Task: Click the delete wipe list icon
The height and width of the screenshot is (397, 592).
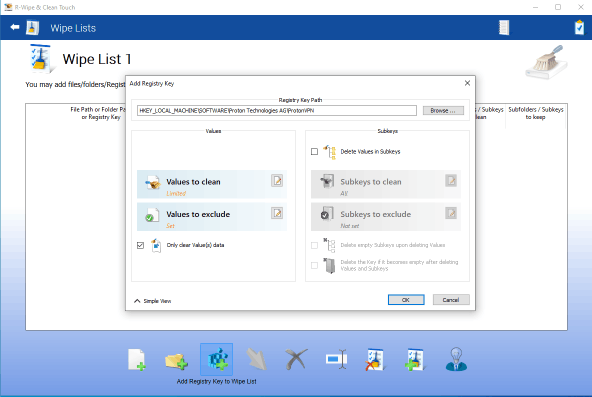Action: click(x=375, y=360)
